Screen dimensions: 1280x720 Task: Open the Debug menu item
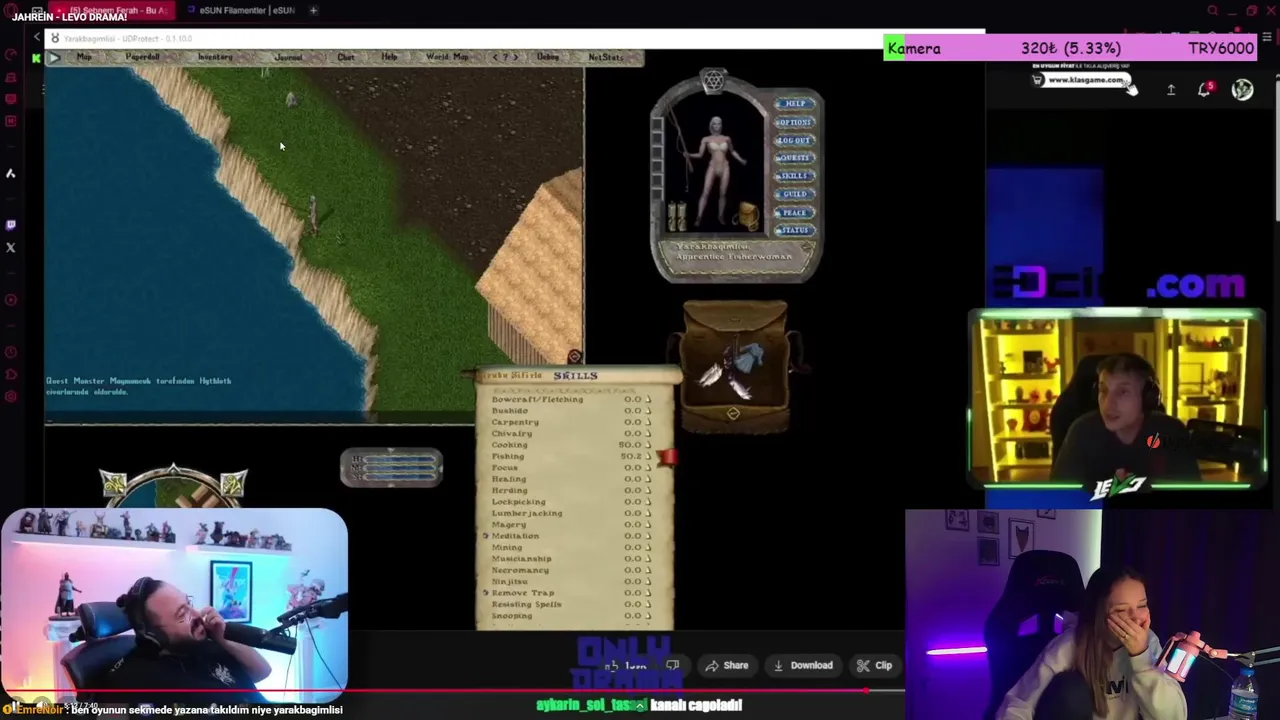tap(548, 57)
